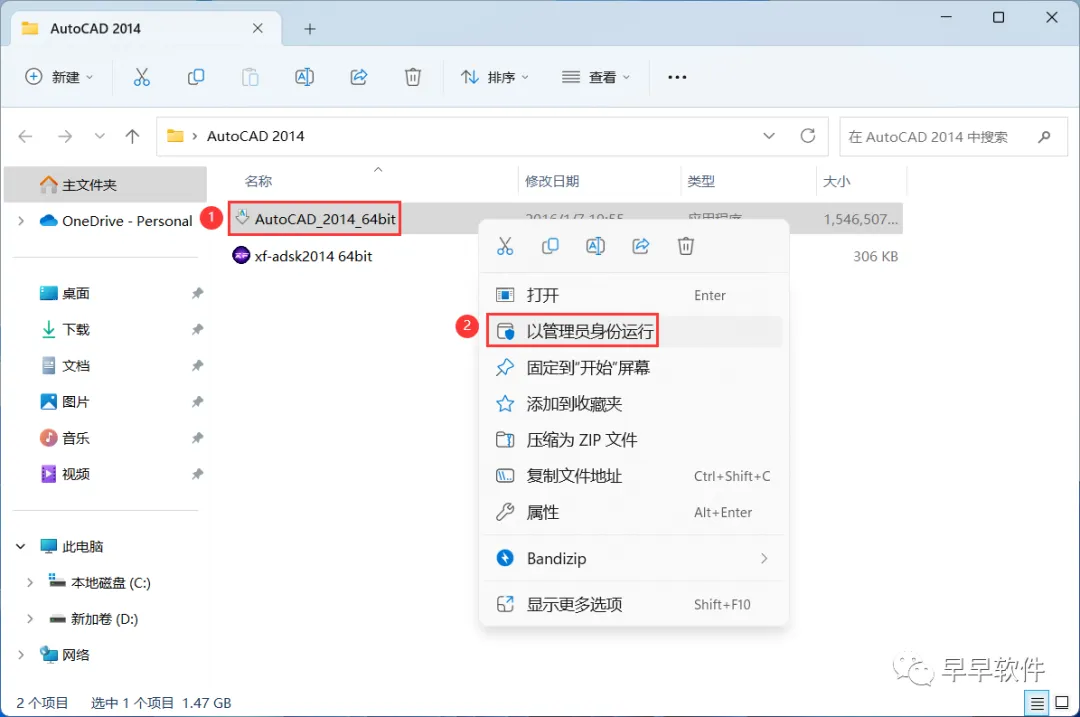Open the Bandizip submenu
The image size is (1080, 717).
click(634, 559)
